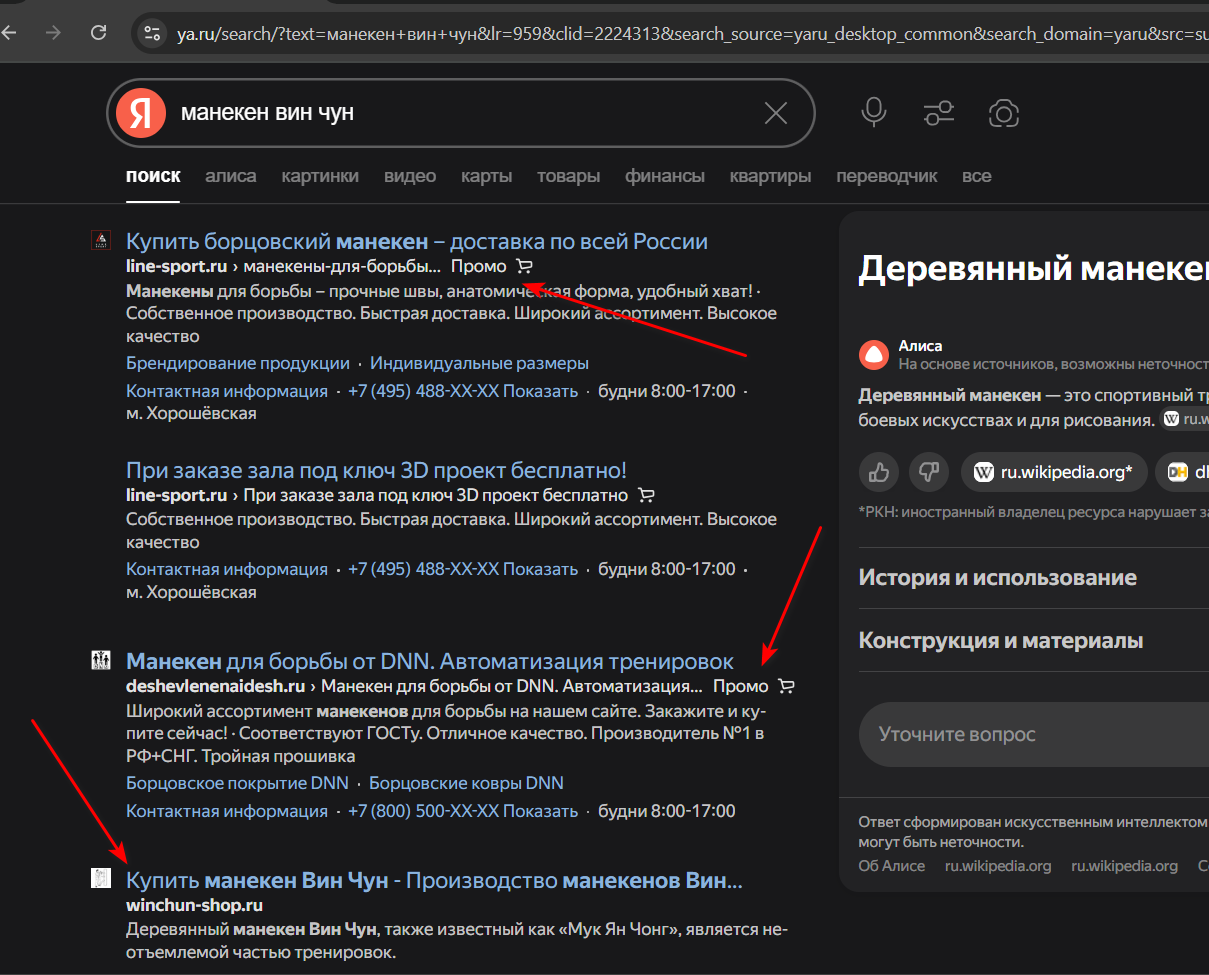Open image search camera icon
1209x975 pixels.
click(1003, 113)
